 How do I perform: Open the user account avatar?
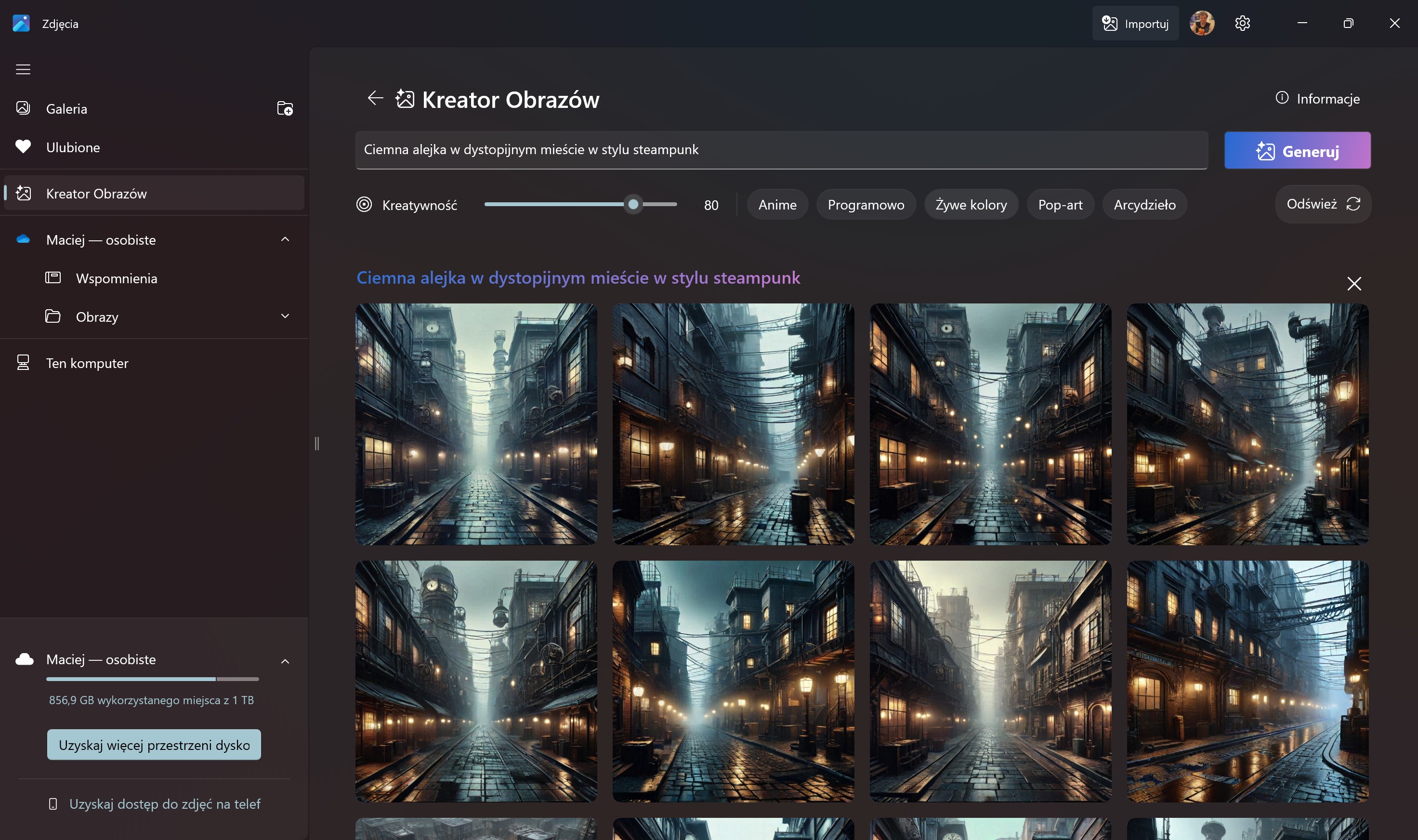coord(1202,23)
